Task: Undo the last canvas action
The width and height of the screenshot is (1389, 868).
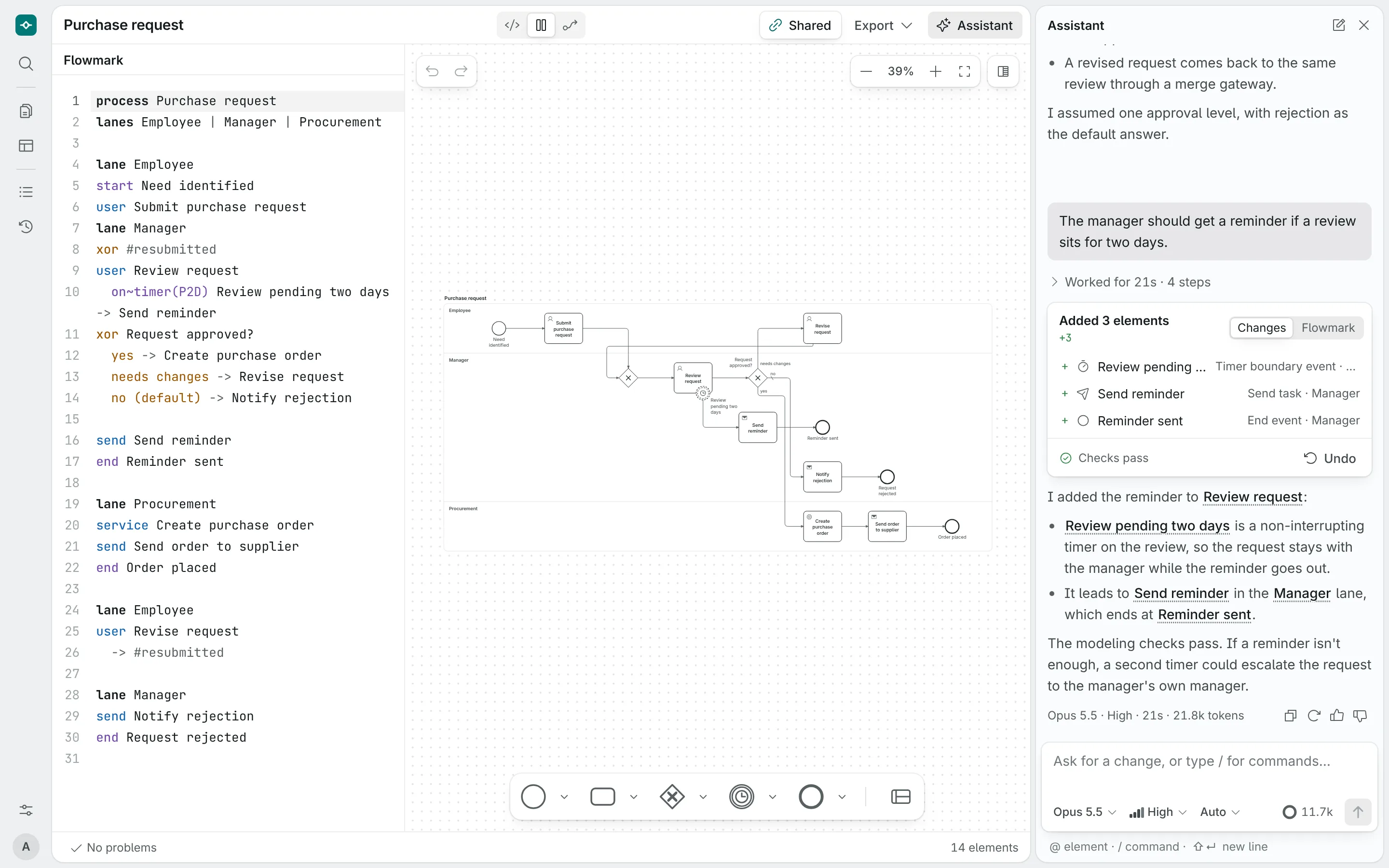Action: (x=432, y=71)
